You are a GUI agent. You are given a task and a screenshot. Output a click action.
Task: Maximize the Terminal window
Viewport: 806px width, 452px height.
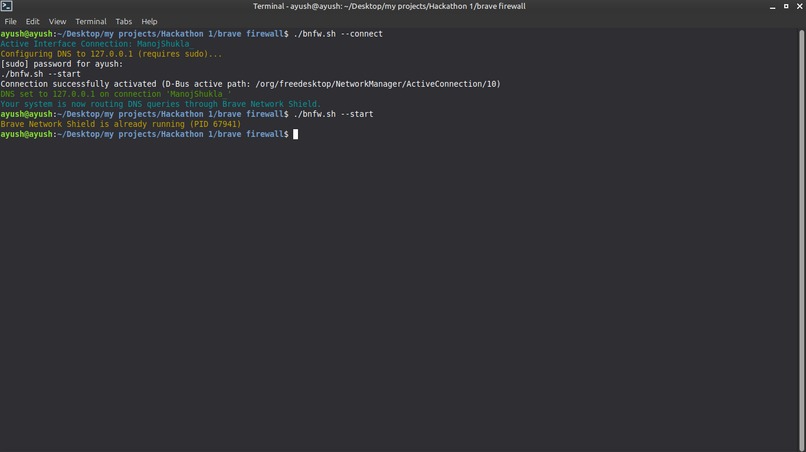coord(786,6)
